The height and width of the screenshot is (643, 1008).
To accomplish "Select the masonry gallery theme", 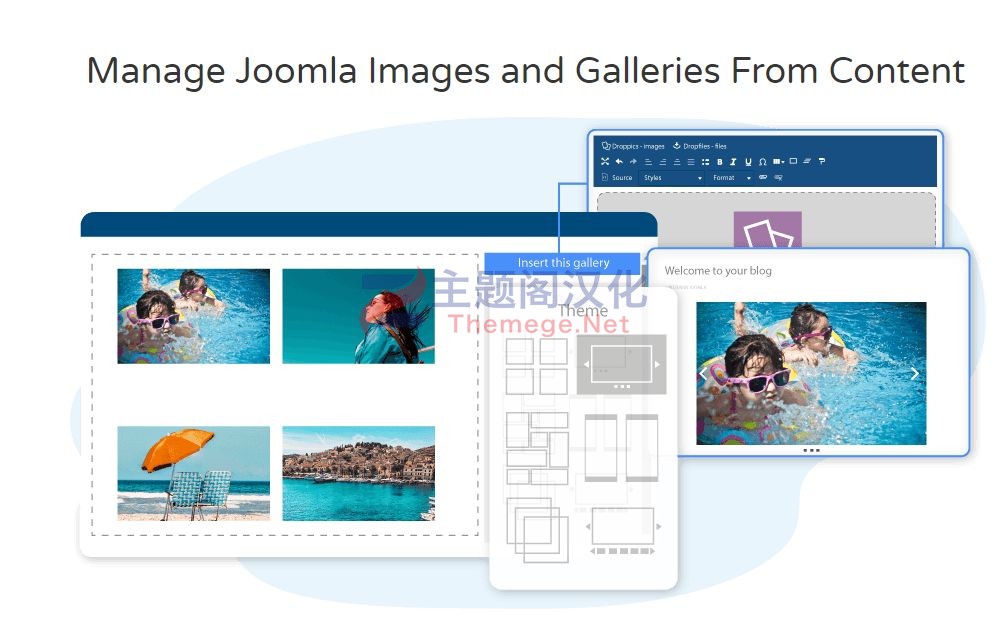I will [537, 448].
